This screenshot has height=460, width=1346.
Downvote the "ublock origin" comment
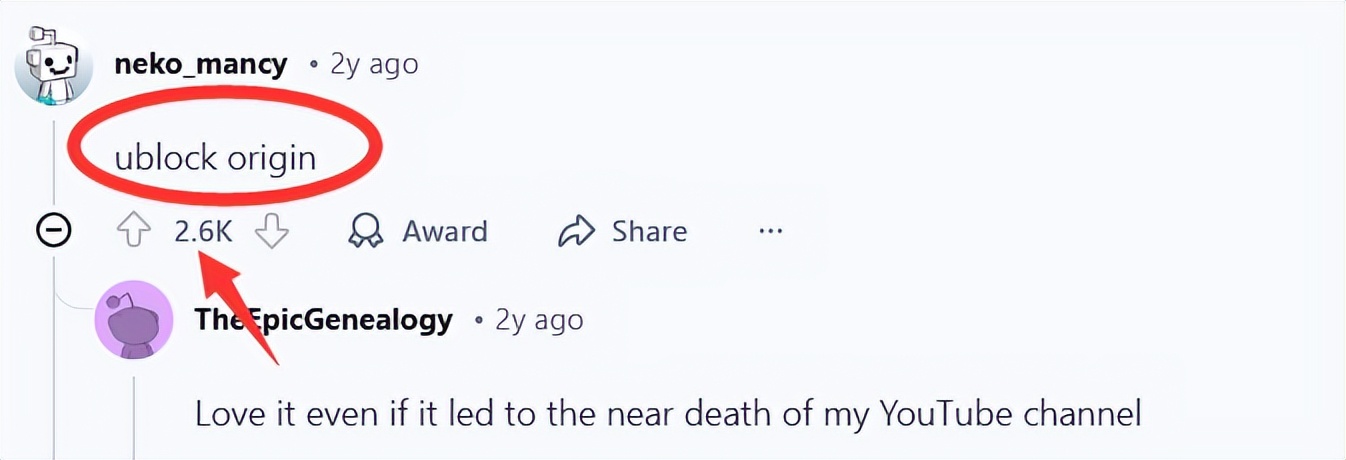[x=271, y=232]
